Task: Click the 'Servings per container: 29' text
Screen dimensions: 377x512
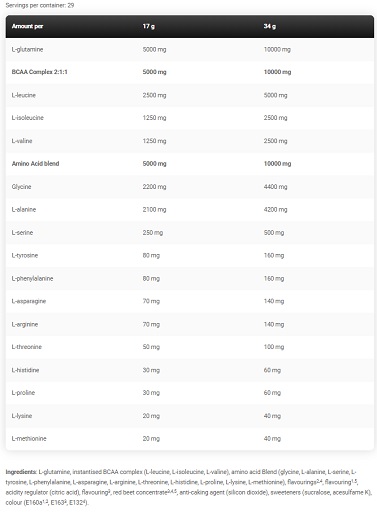Action: coord(40,5)
